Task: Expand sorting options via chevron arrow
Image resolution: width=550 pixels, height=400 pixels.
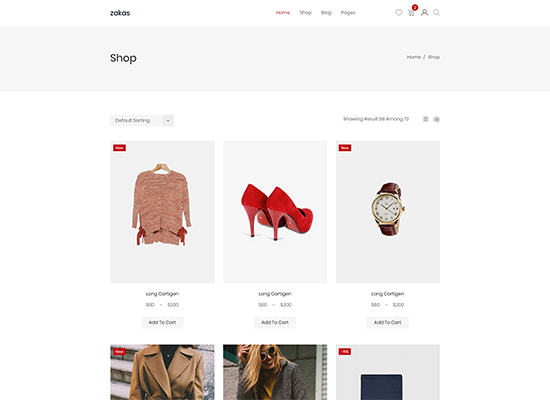Action: point(168,120)
